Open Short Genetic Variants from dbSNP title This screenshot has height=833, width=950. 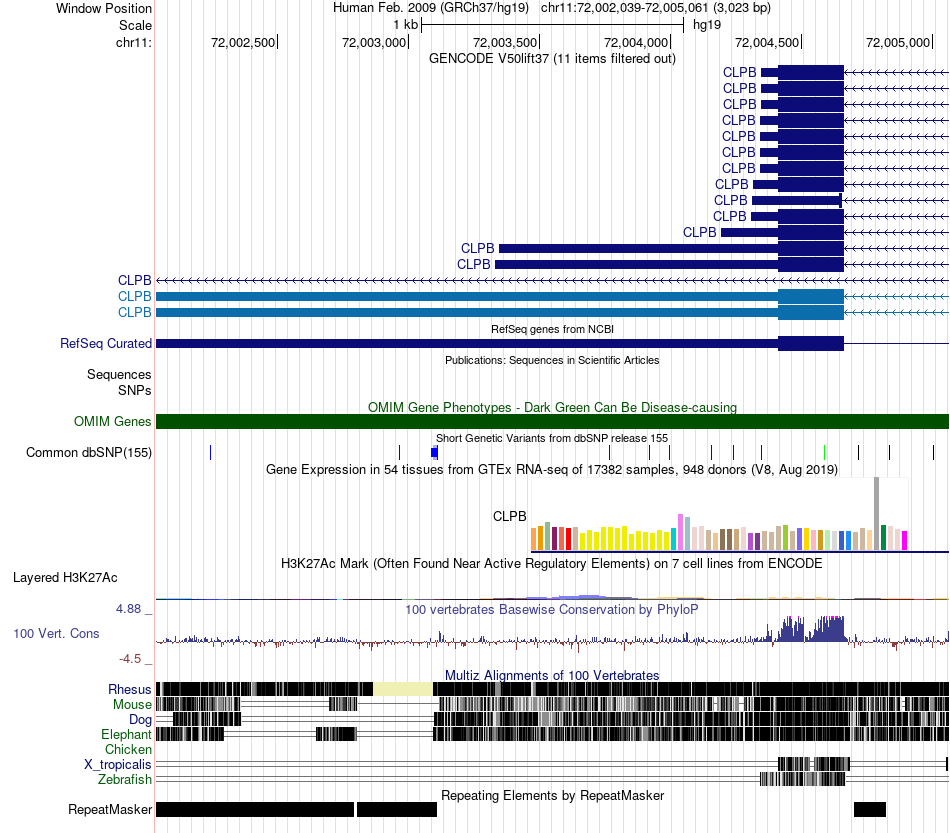[x=552, y=438]
